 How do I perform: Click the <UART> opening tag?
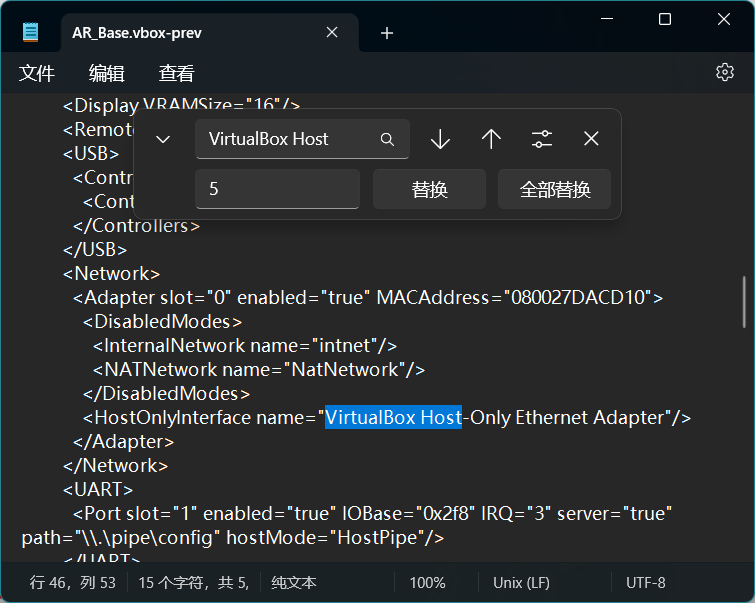click(98, 490)
